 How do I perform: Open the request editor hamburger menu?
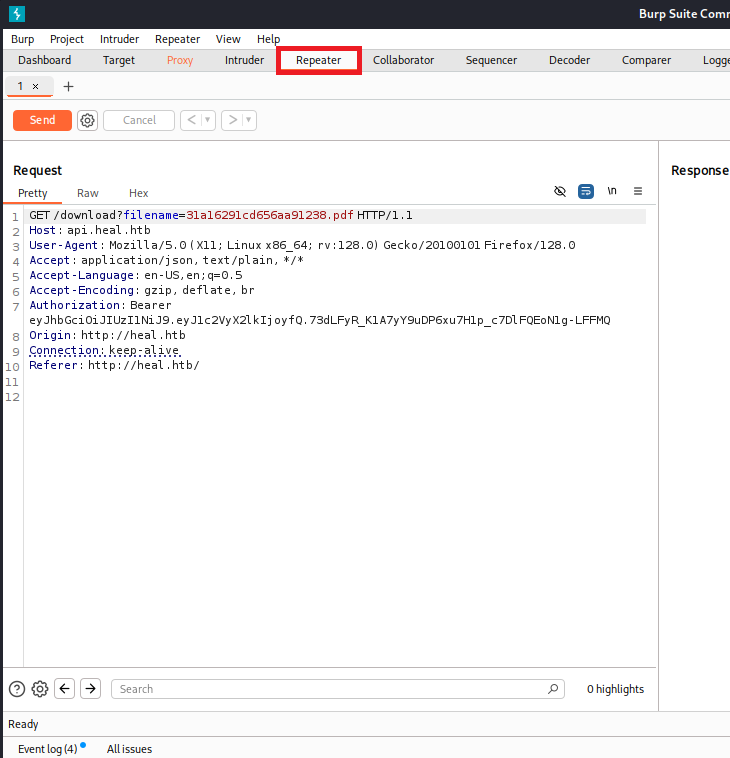click(638, 191)
